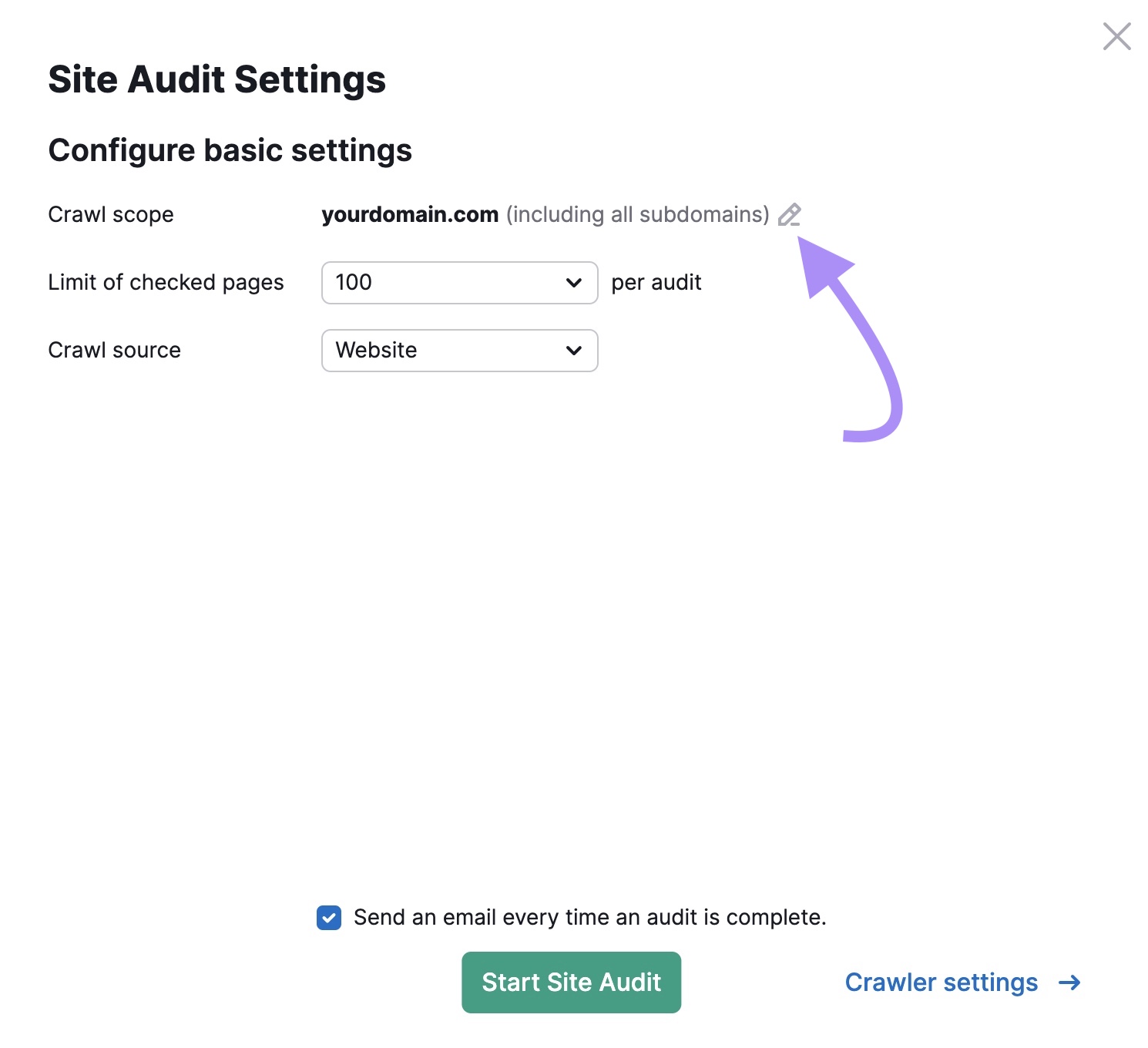This screenshot has width=1148, height=1048.
Task: Click the 'Send an email every time' label
Action: click(x=589, y=918)
